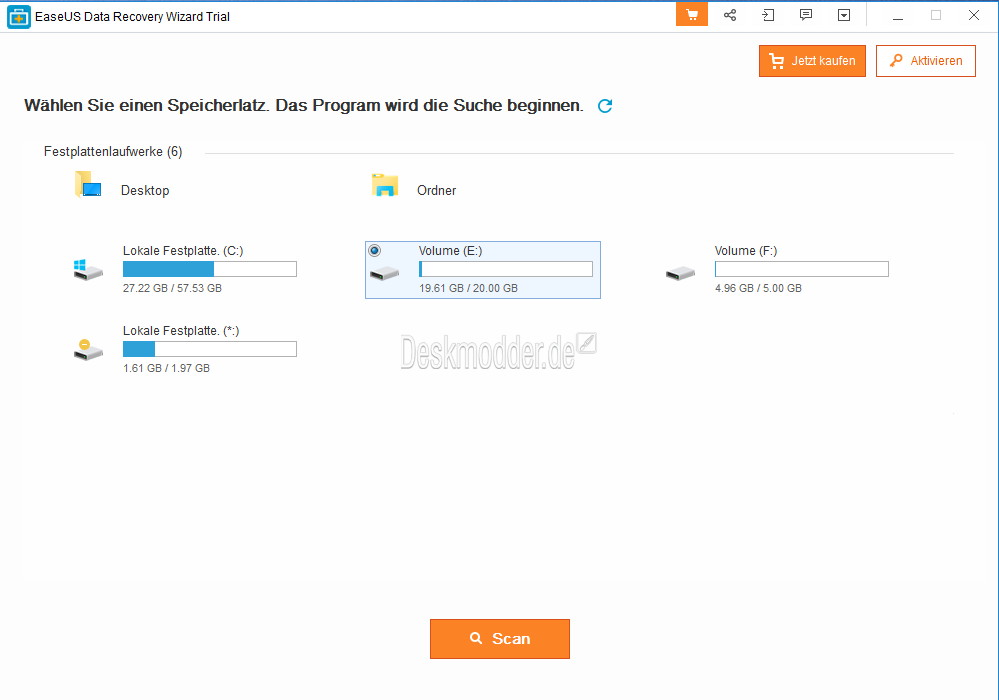The width and height of the screenshot is (999, 700).
Task: Click the usage bar of Volume (F:)
Action: pos(801,269)
